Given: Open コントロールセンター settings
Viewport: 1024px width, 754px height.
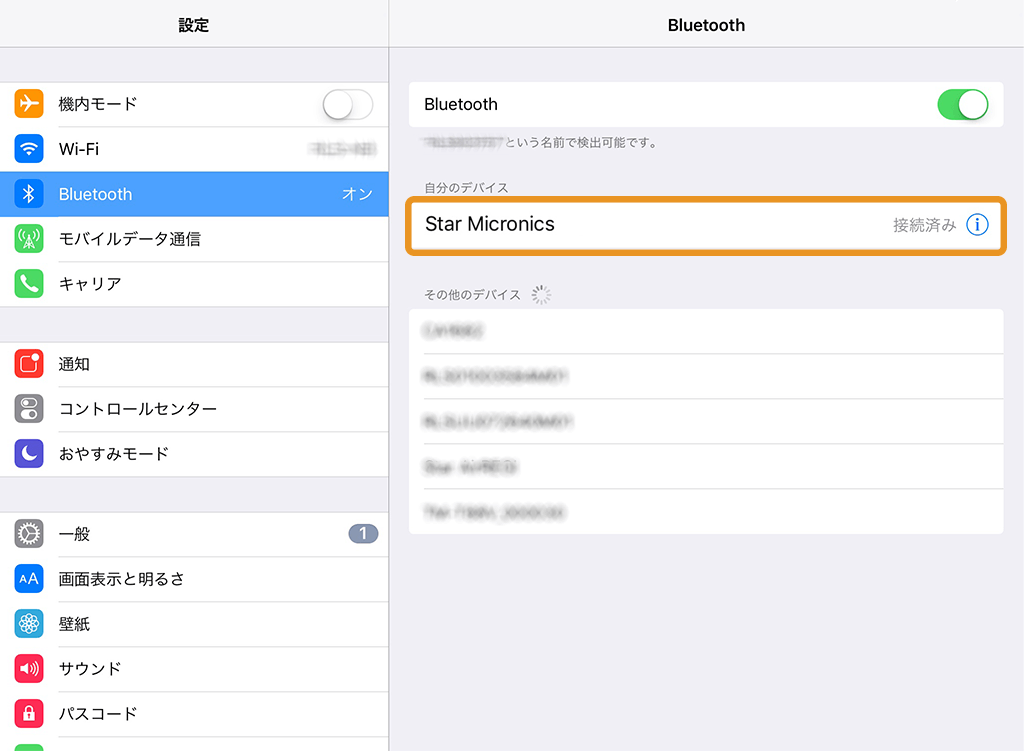Looking at the screenshot, I should 194,409.
